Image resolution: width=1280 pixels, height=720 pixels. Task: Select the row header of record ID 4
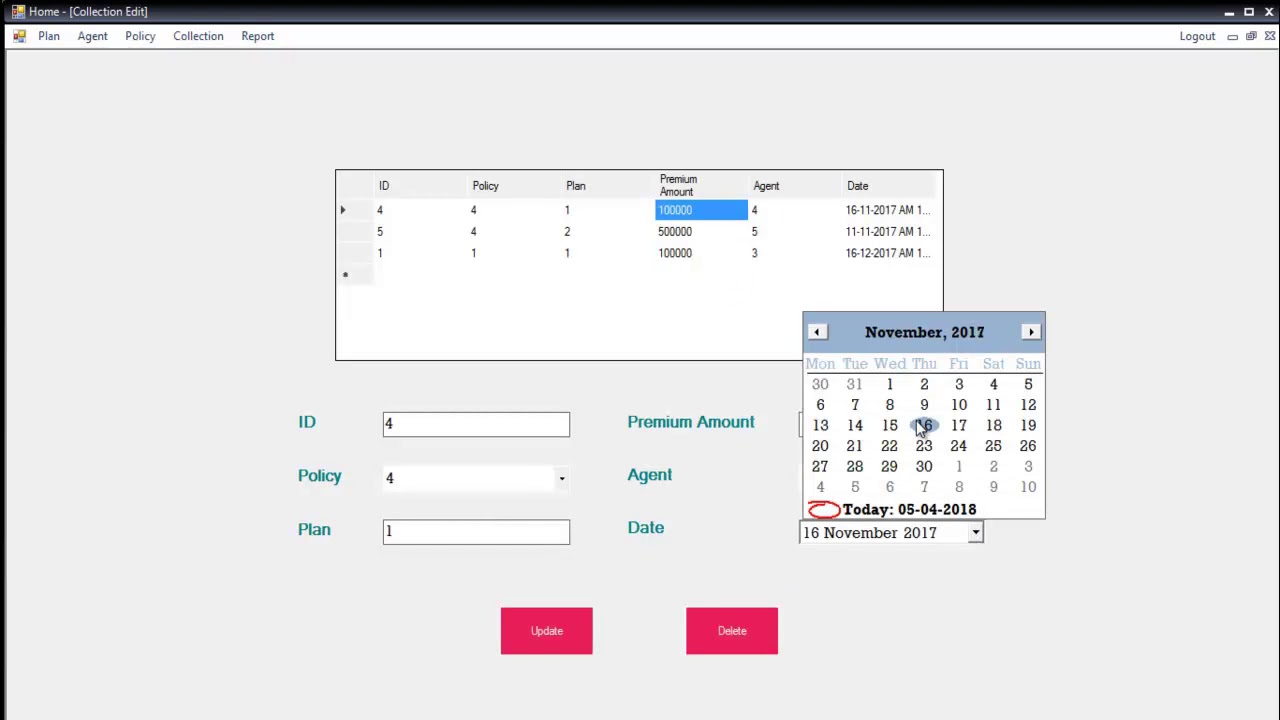pos(354,210)
